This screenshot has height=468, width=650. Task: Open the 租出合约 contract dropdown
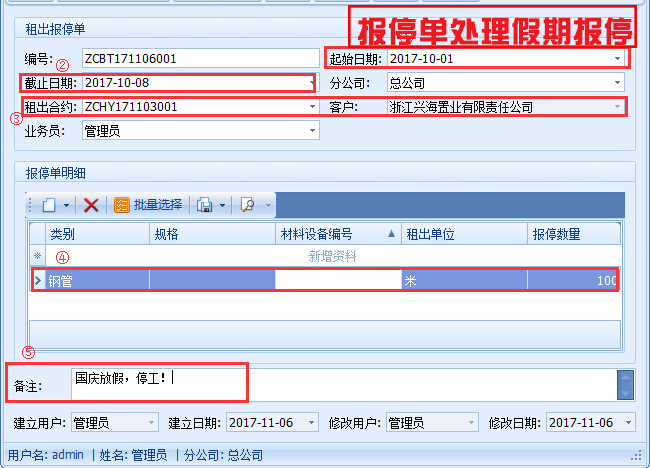(312, 106)
